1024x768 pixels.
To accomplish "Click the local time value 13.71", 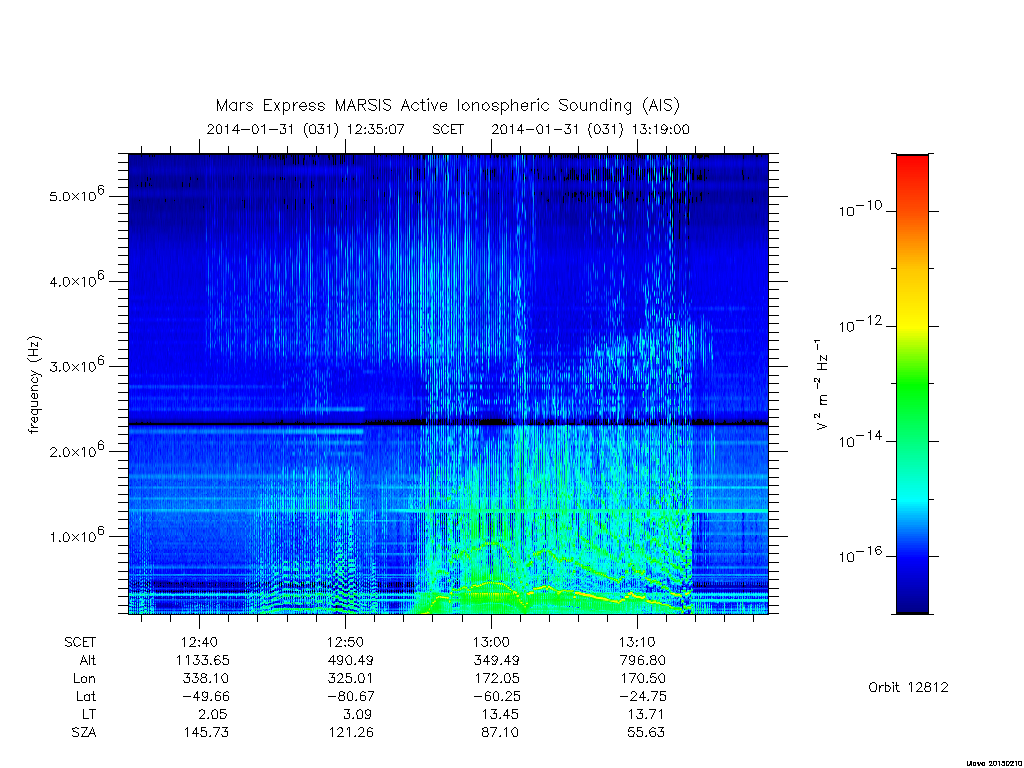I will tap(645, 714).
